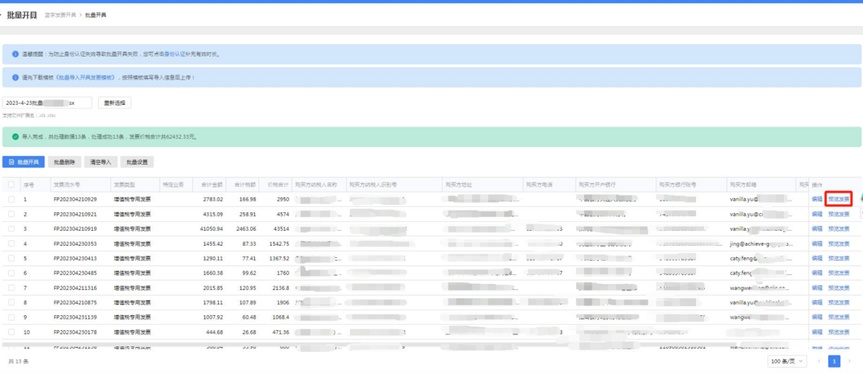
Task: Click the invoice number FP202304210929
Action: (75, 199)
